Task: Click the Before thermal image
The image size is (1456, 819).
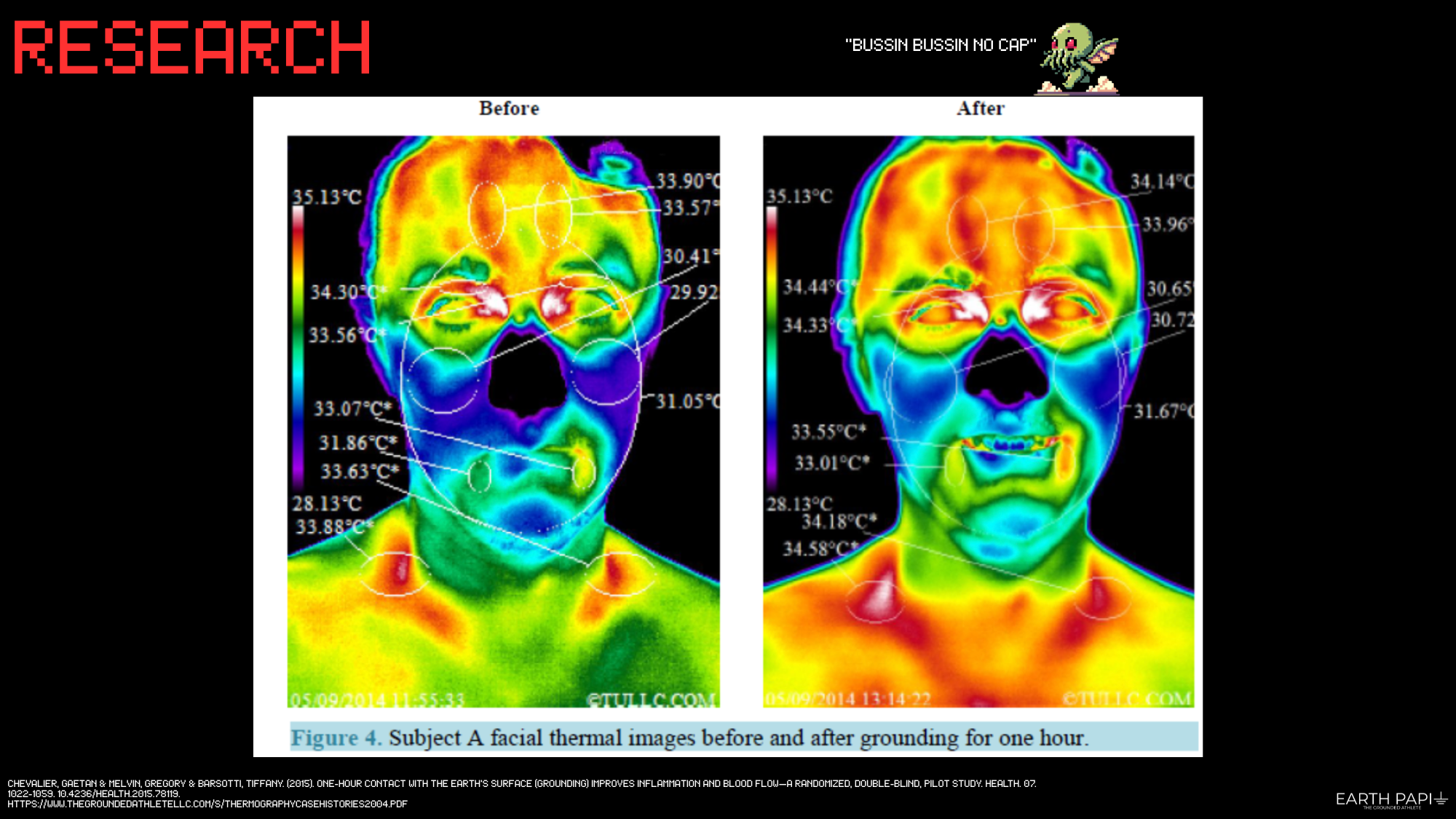Action: [503, 421]
